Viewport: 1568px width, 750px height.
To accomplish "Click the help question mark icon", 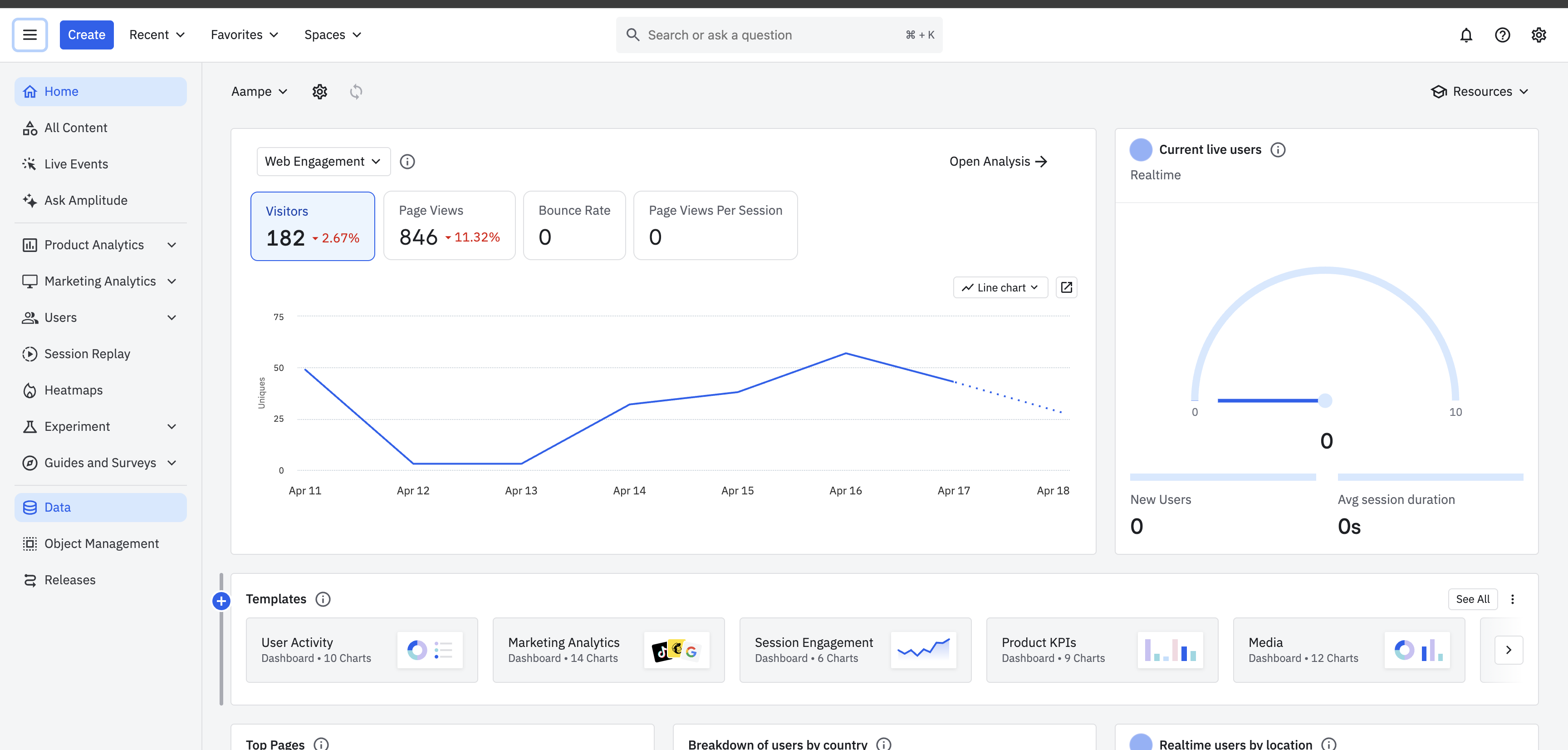I will pos(1502,35).
